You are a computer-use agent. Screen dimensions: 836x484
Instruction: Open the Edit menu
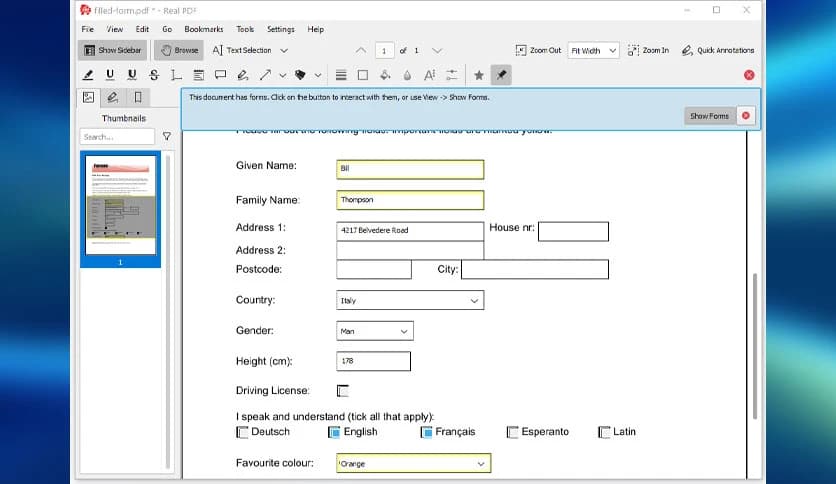142,29
